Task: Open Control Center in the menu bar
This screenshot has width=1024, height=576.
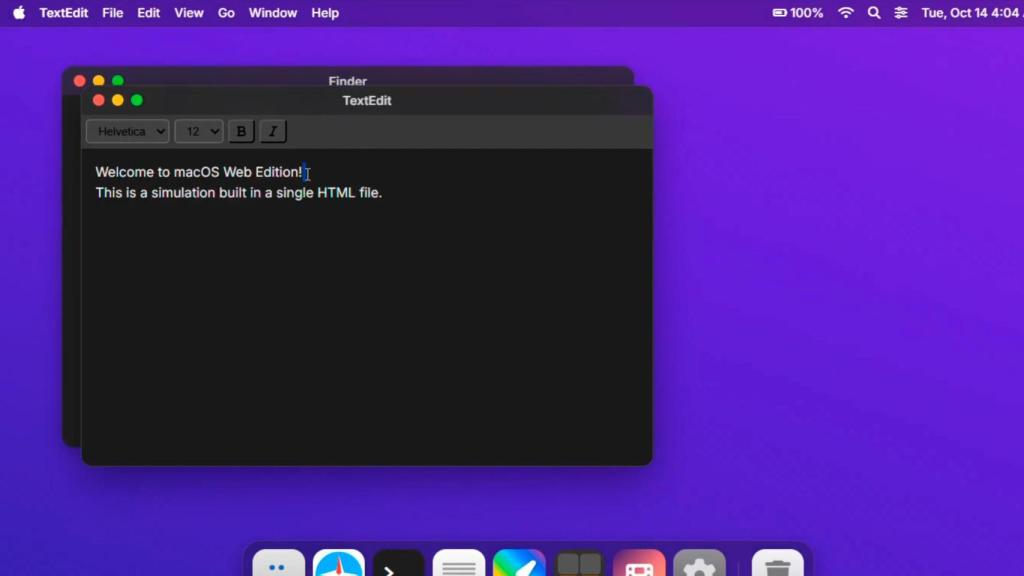Action: (900, 13)
